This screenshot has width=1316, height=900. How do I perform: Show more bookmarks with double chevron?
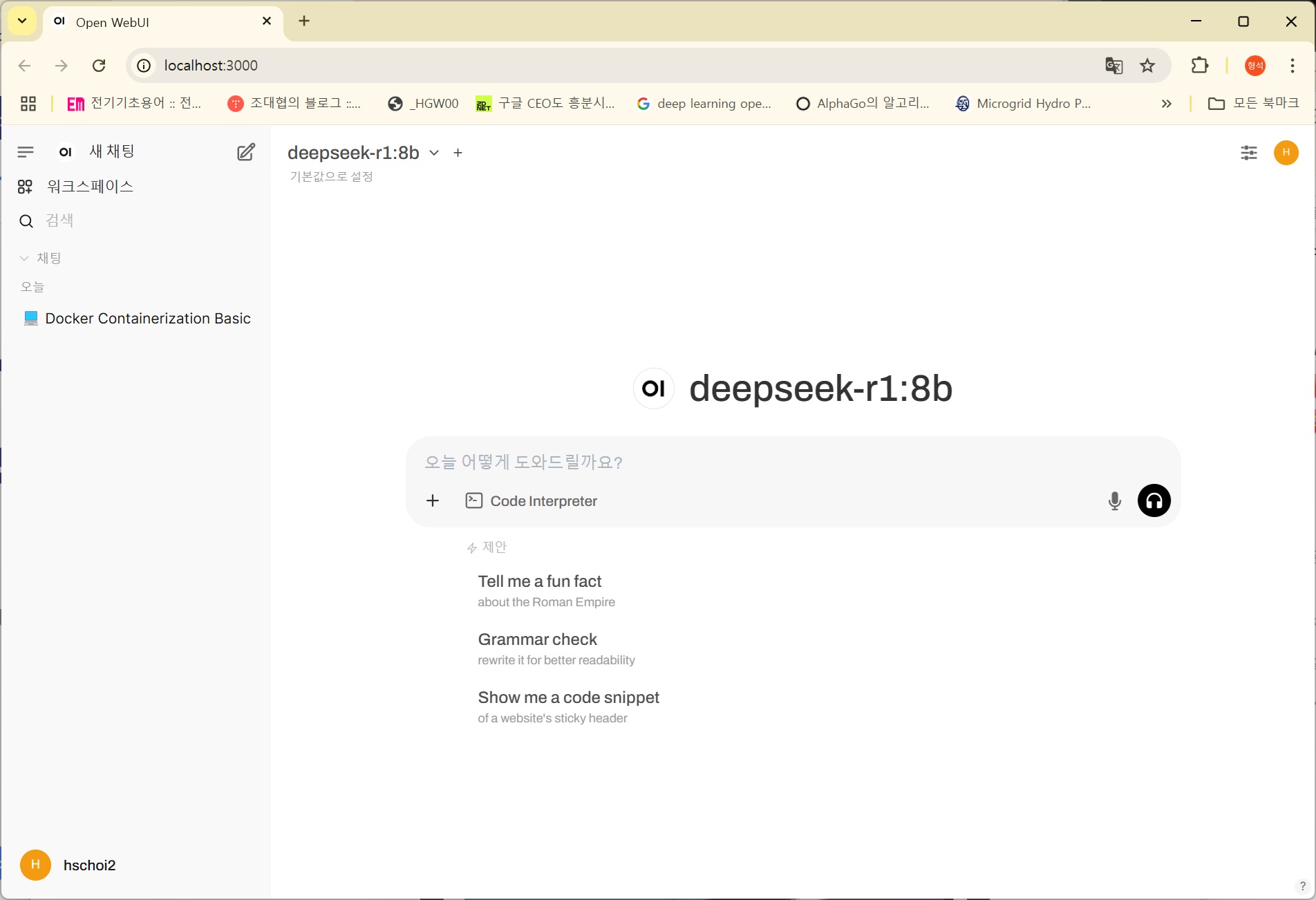tap(1166, 104)
